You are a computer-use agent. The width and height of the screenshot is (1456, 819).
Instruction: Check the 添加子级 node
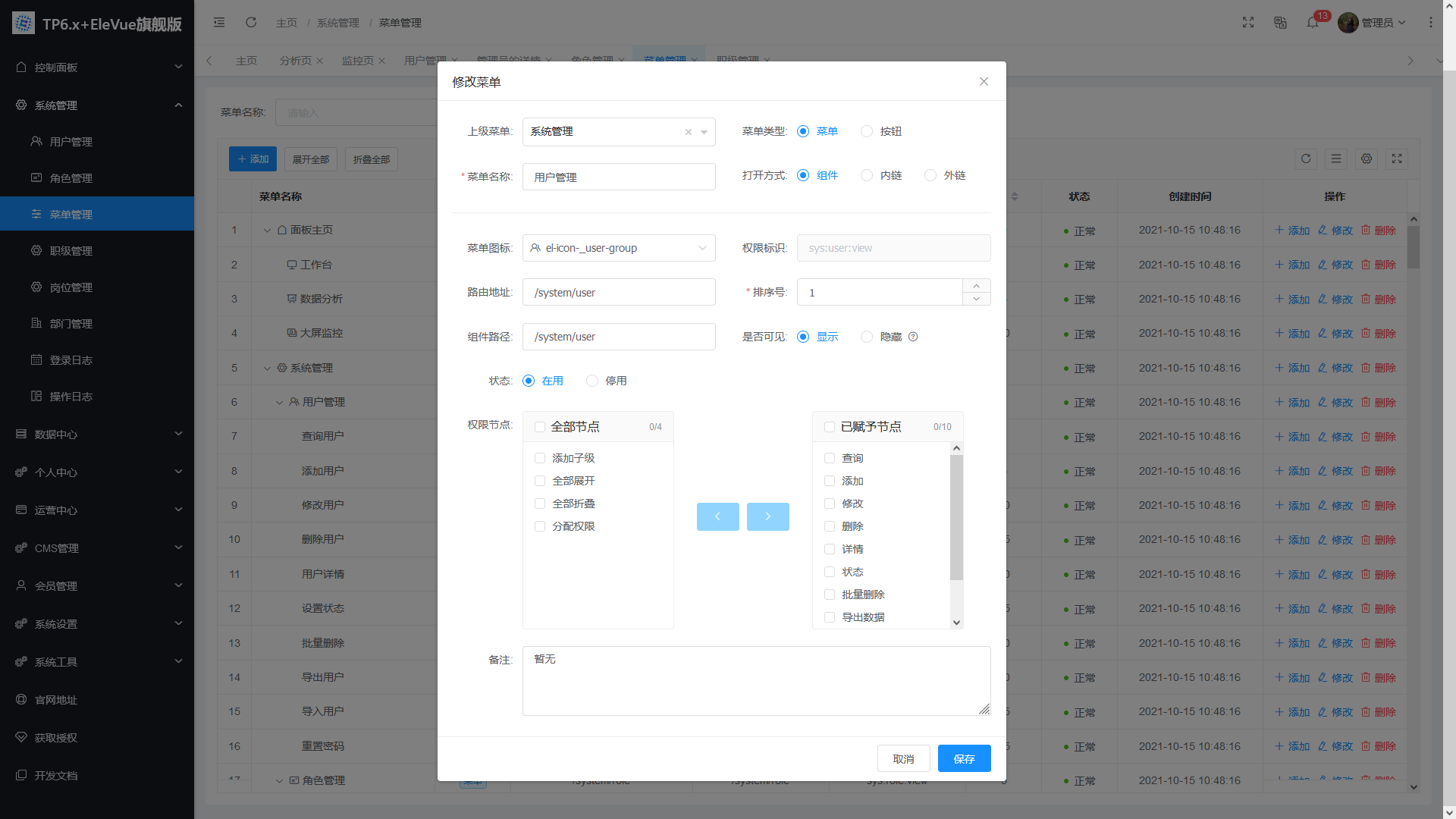pos(540,458)
